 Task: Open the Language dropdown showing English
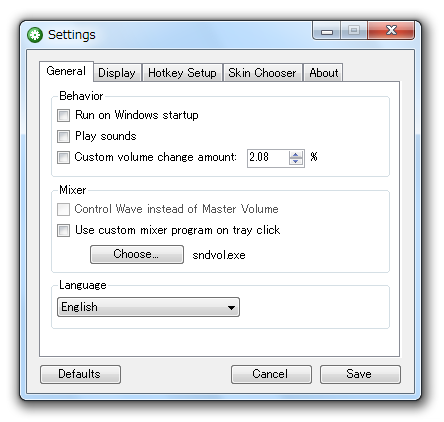click(148, 307)
